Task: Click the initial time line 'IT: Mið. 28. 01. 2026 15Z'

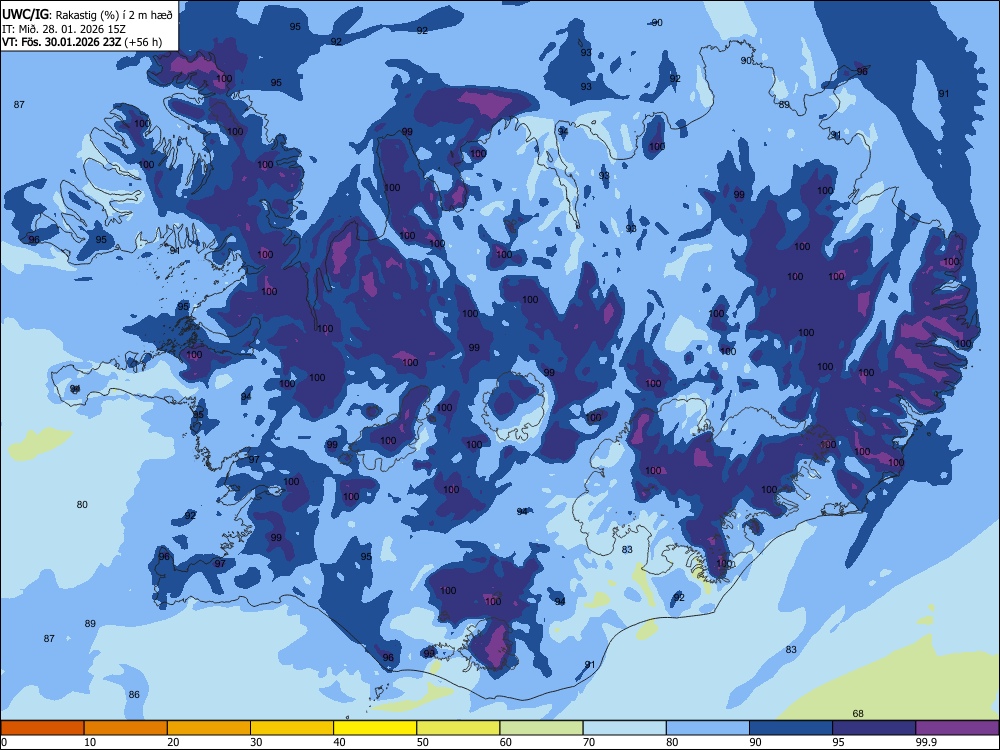Action: pyautogui.click(x=64, y=29)
